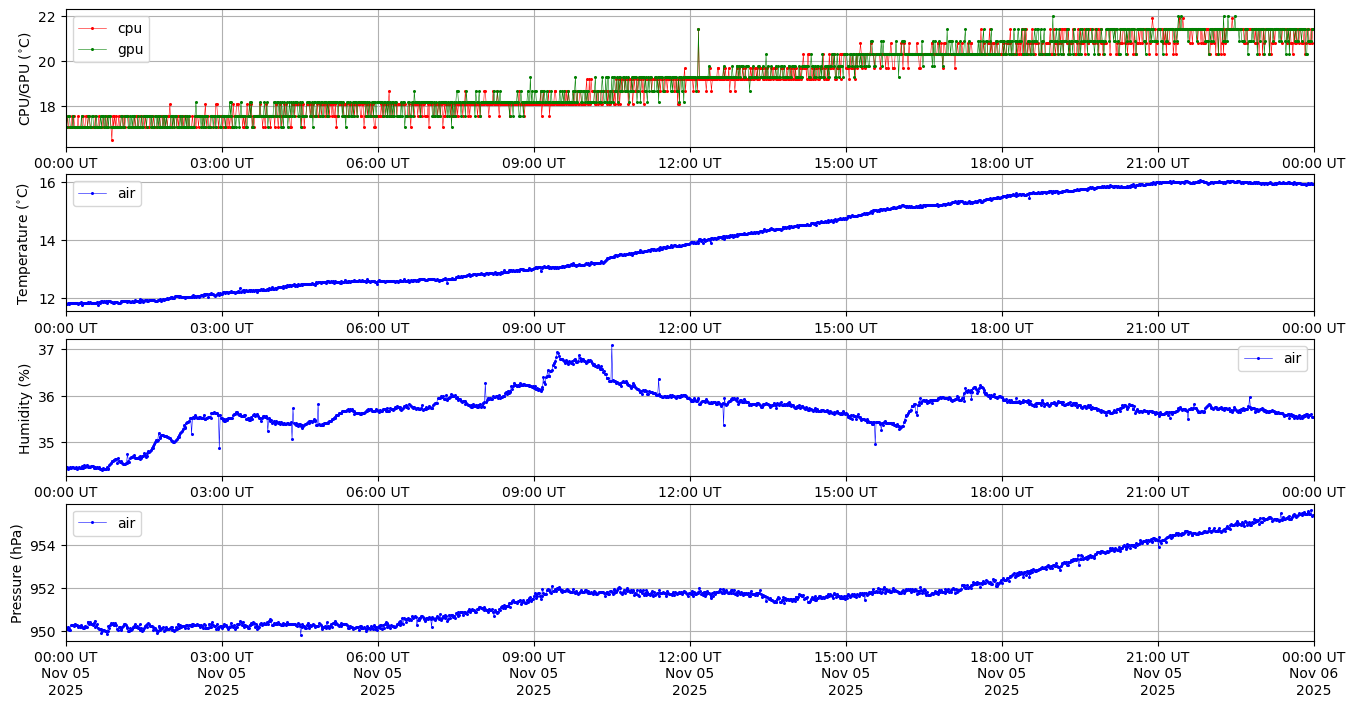The height and width of the screenshot is (707, 1355).
Task: Click the red cpu legend line marker
Action: coord(92,29)
